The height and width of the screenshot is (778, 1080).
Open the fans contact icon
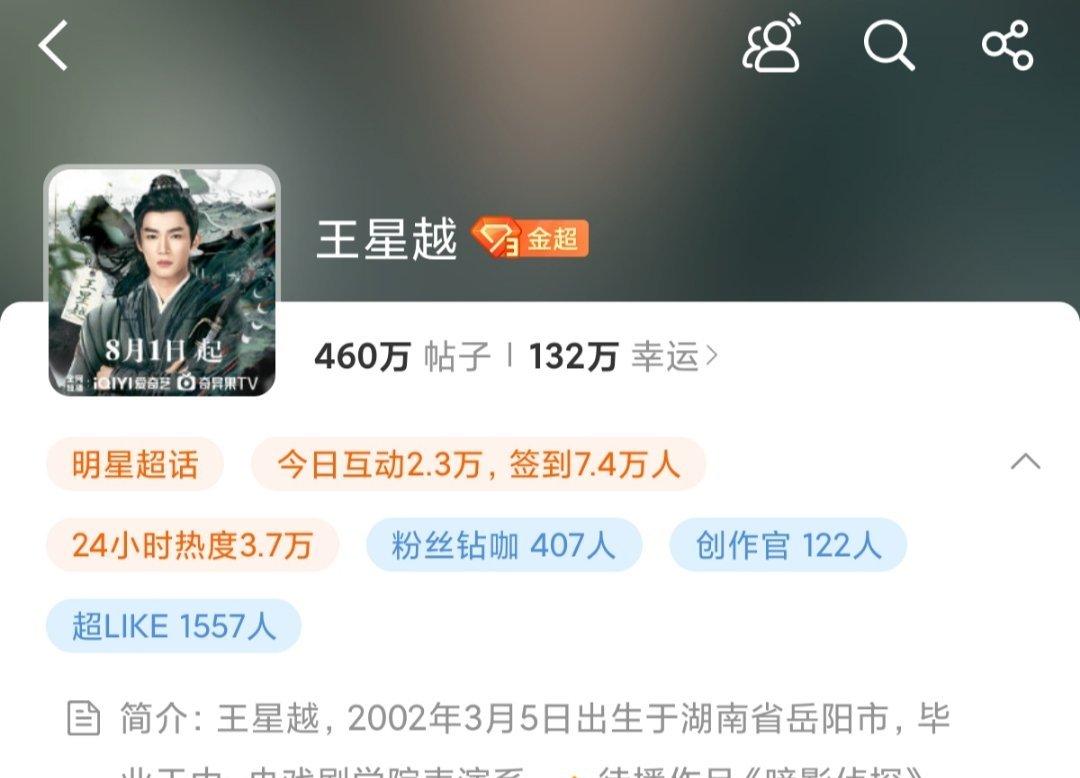(771, 43)
